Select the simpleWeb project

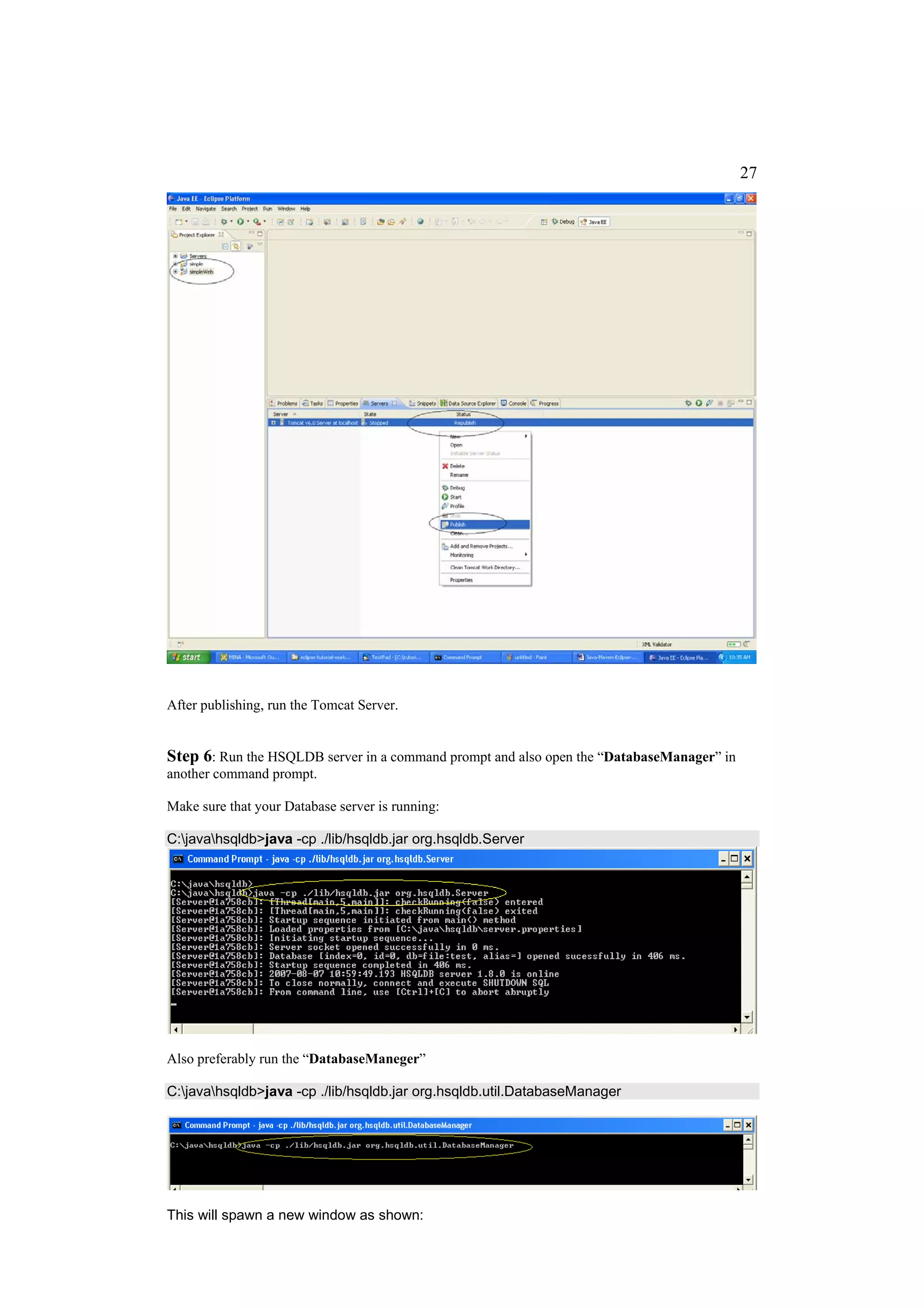point(201,272)
